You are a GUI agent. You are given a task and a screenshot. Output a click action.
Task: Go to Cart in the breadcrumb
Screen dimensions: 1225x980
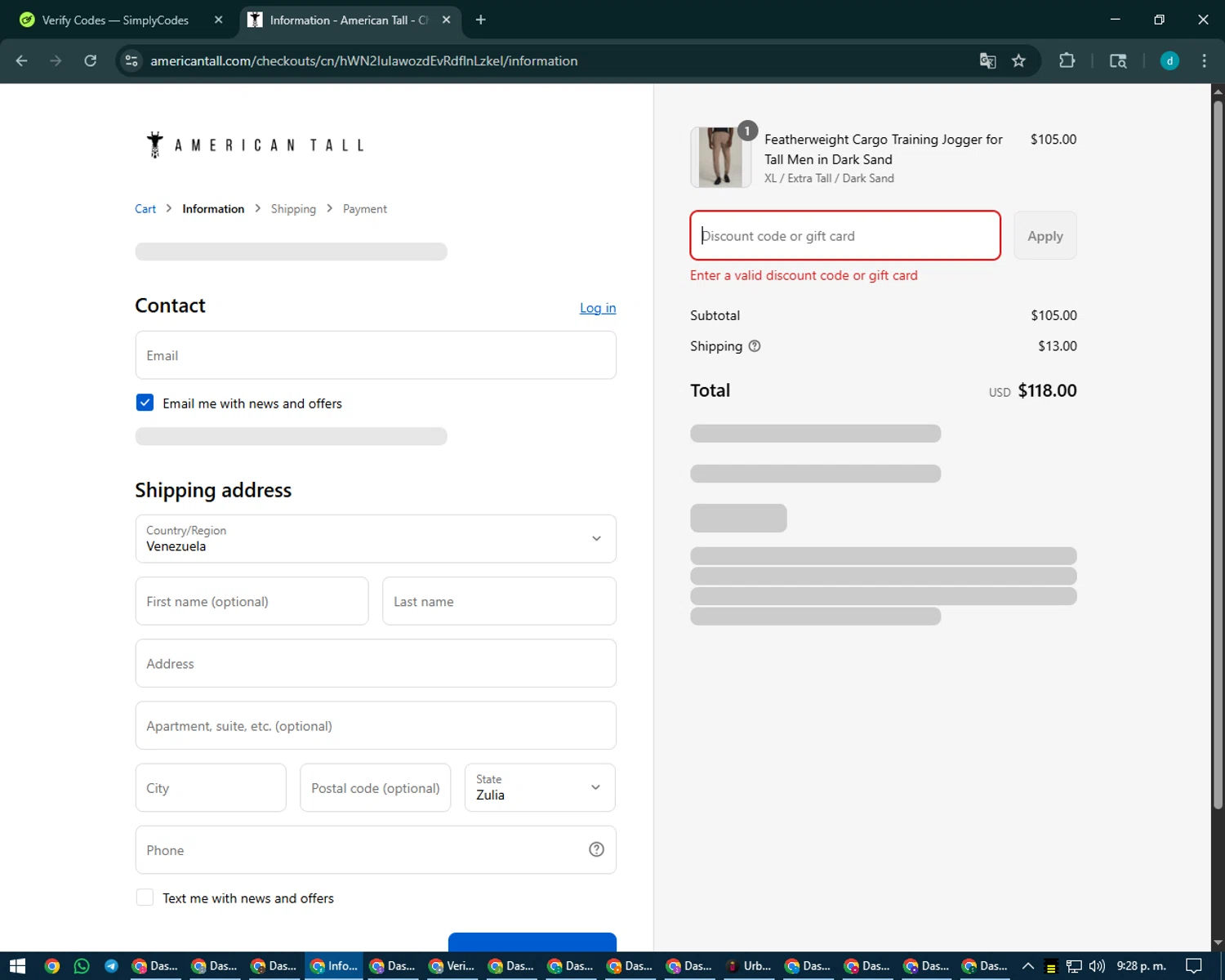tap(145, 209)
